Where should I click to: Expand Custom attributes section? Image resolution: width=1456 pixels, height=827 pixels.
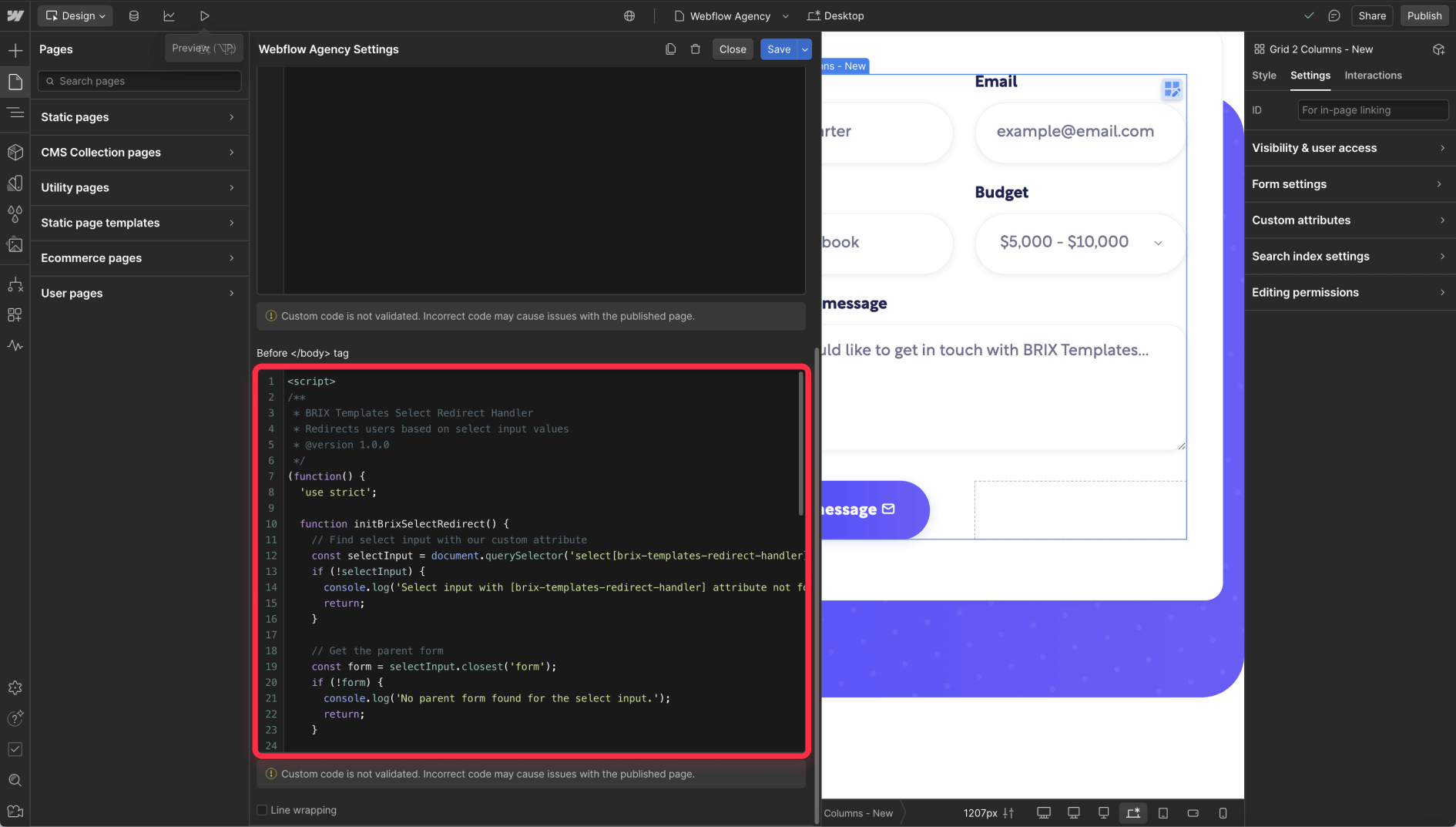click(1350, 220)
